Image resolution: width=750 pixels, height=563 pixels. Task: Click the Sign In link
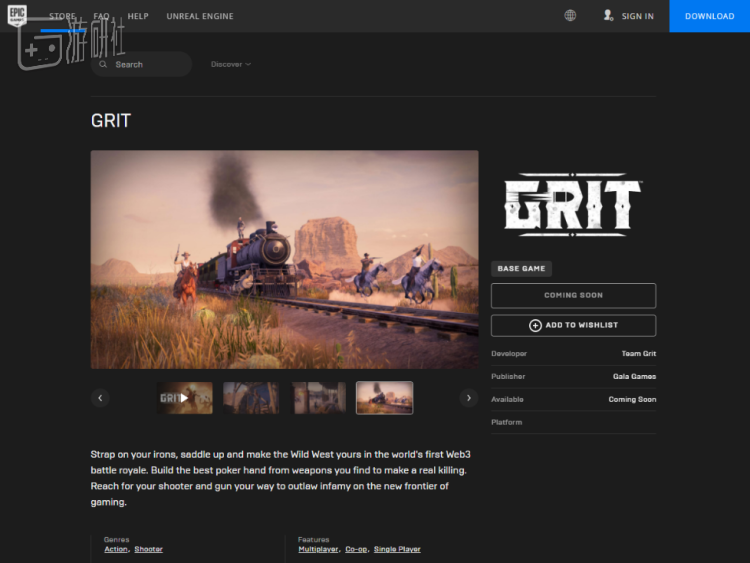[x=638, y=16]
